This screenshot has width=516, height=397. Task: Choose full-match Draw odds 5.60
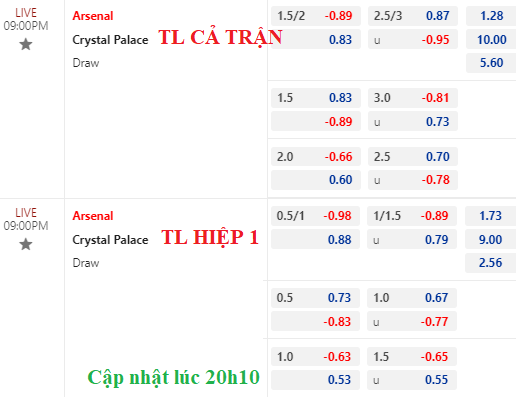pos(491,63)
